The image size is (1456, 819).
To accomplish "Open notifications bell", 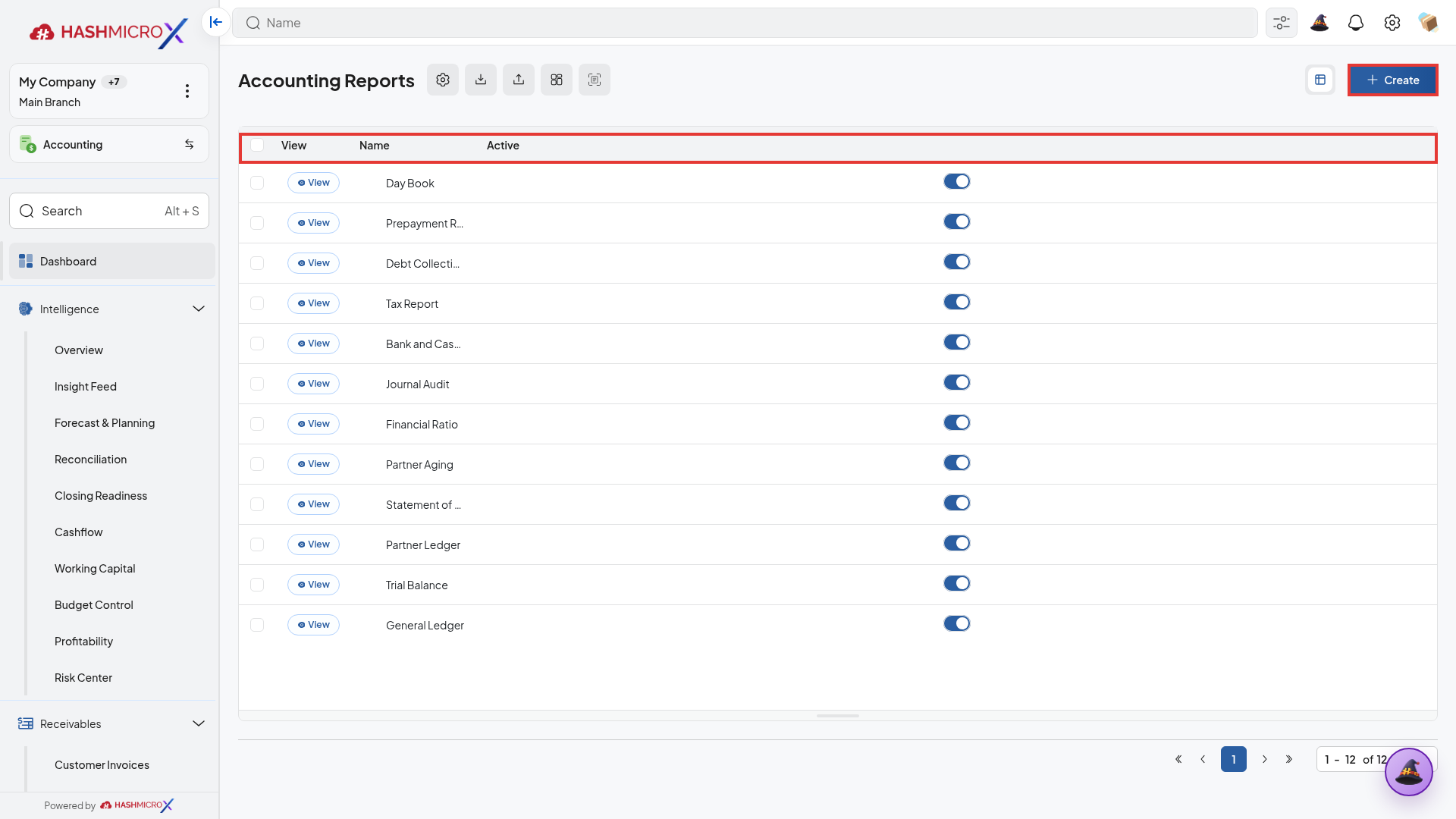I will 1356,23.
